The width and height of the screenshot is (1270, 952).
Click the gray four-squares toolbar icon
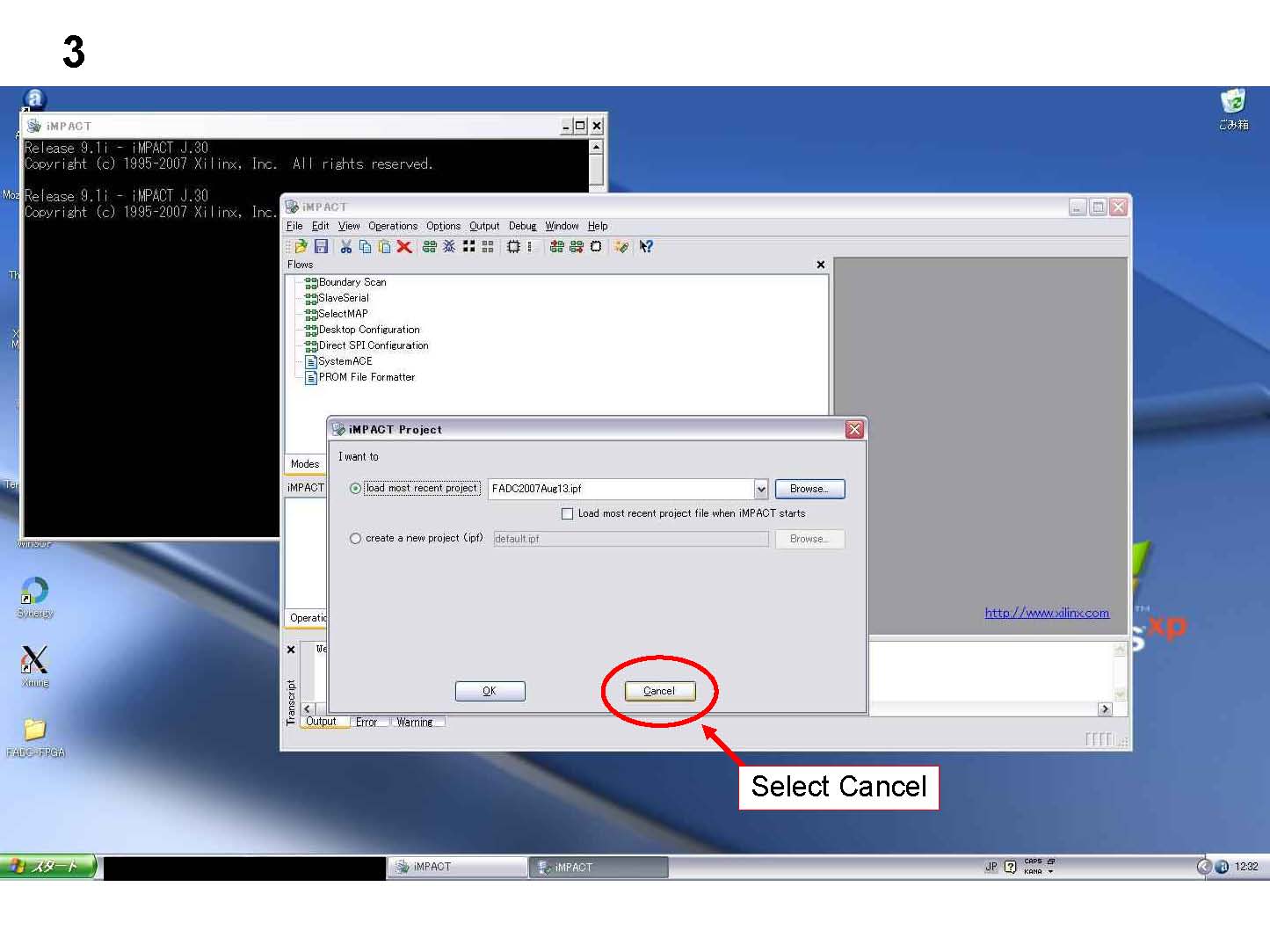488,247
